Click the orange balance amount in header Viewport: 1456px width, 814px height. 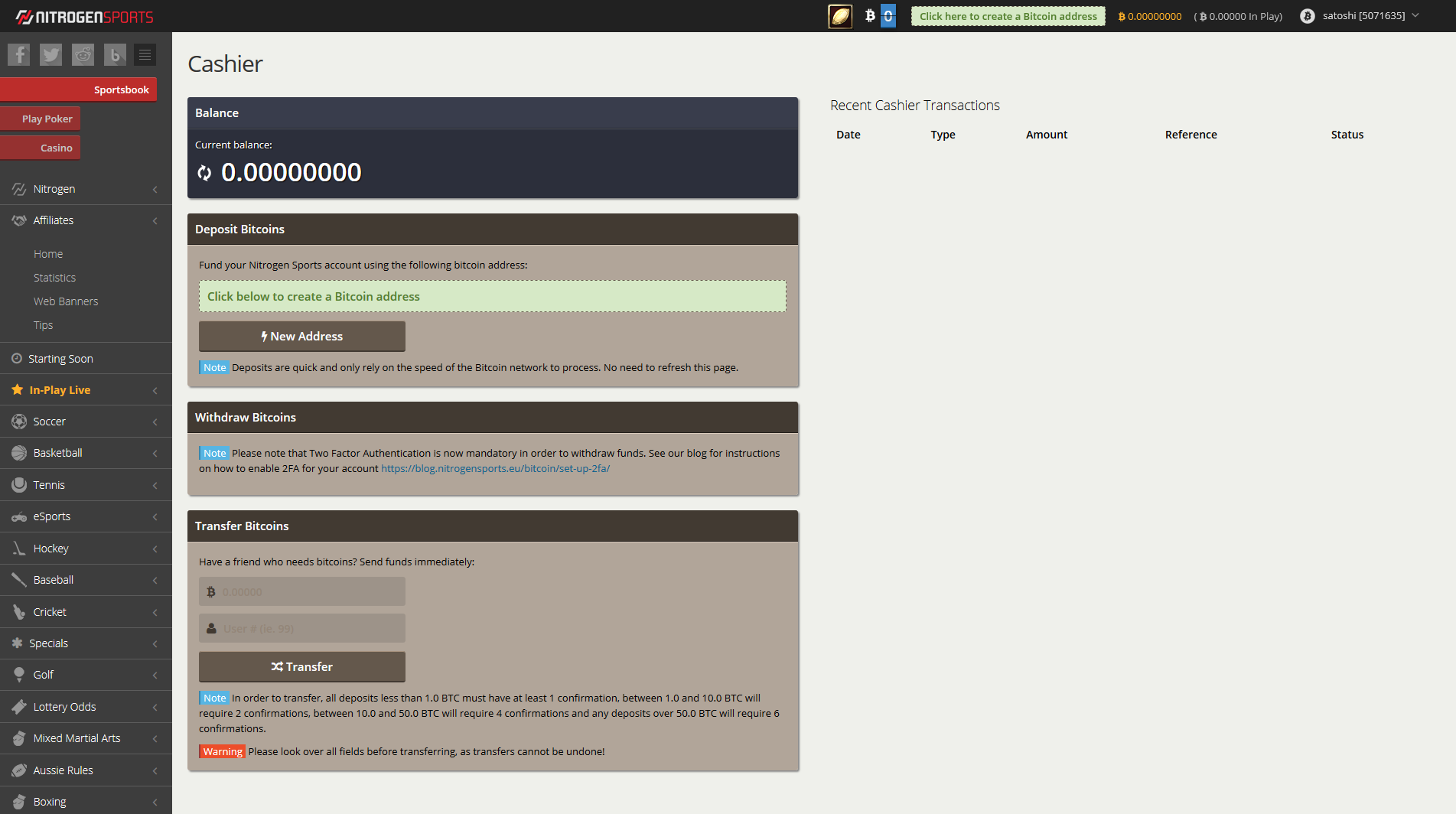point(1150,16)
